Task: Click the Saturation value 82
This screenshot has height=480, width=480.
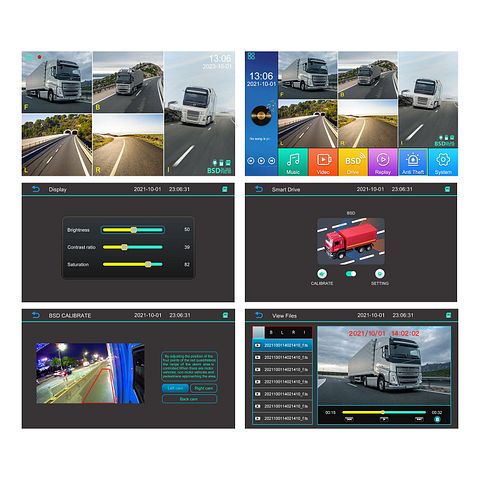Action: [x=187, y=264]
